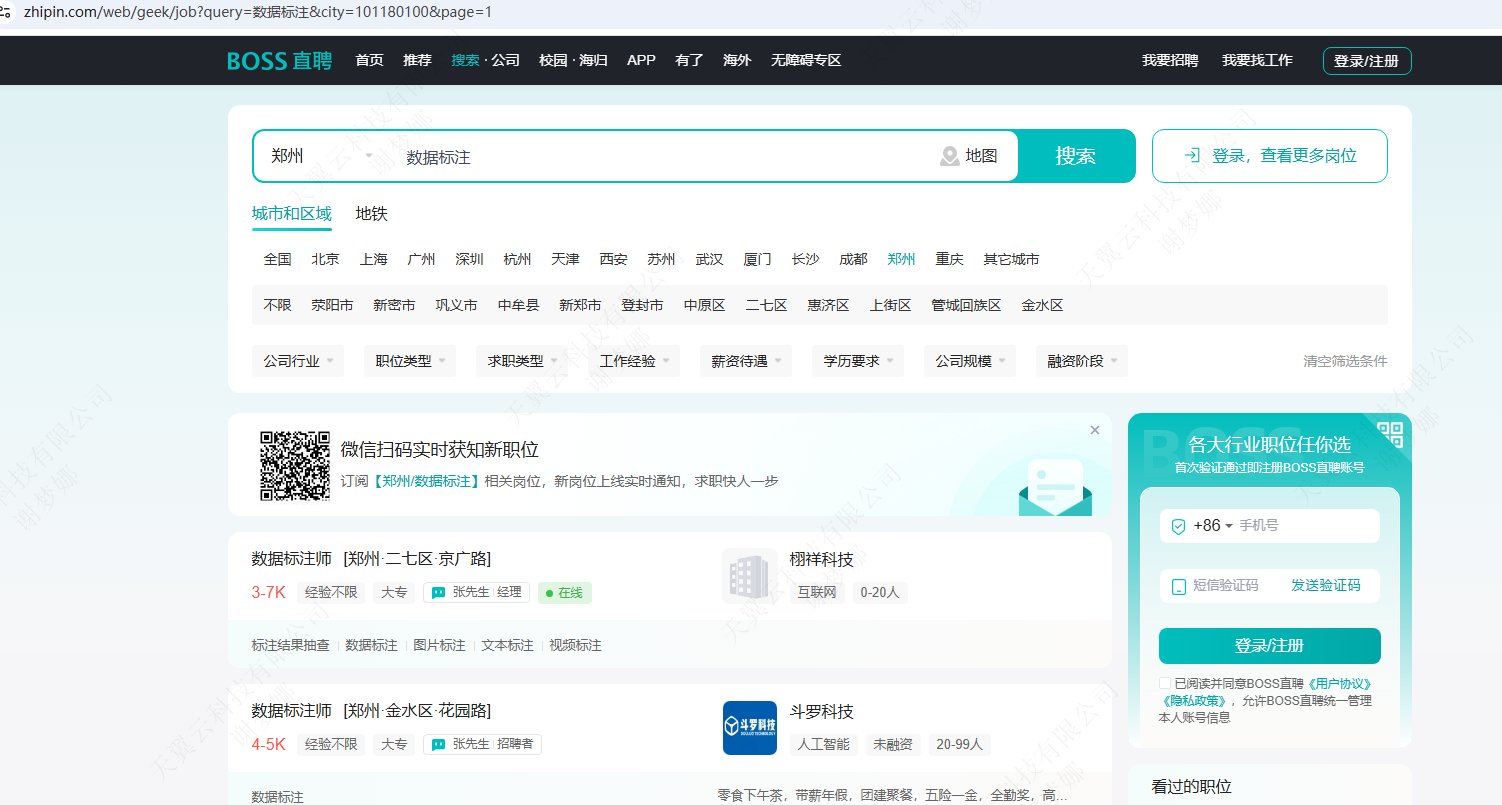Open job 数据标注师 [郑州·二七区·京广路]
This screenshot has width=1502, height=805.
(x=371, y=559)
